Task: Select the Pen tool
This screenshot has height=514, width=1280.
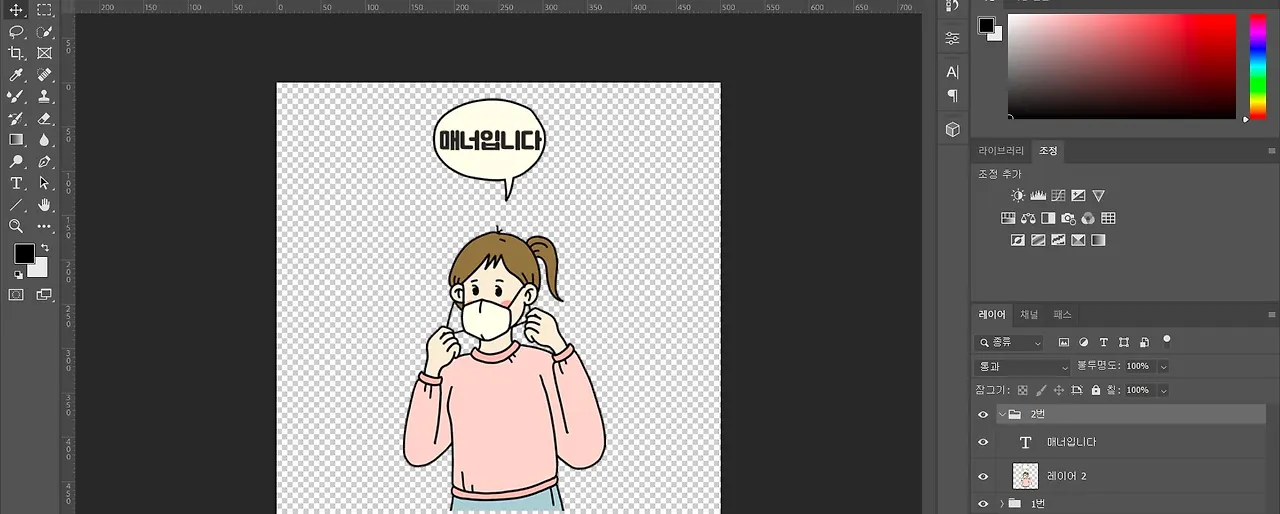Action: [44, 161]
